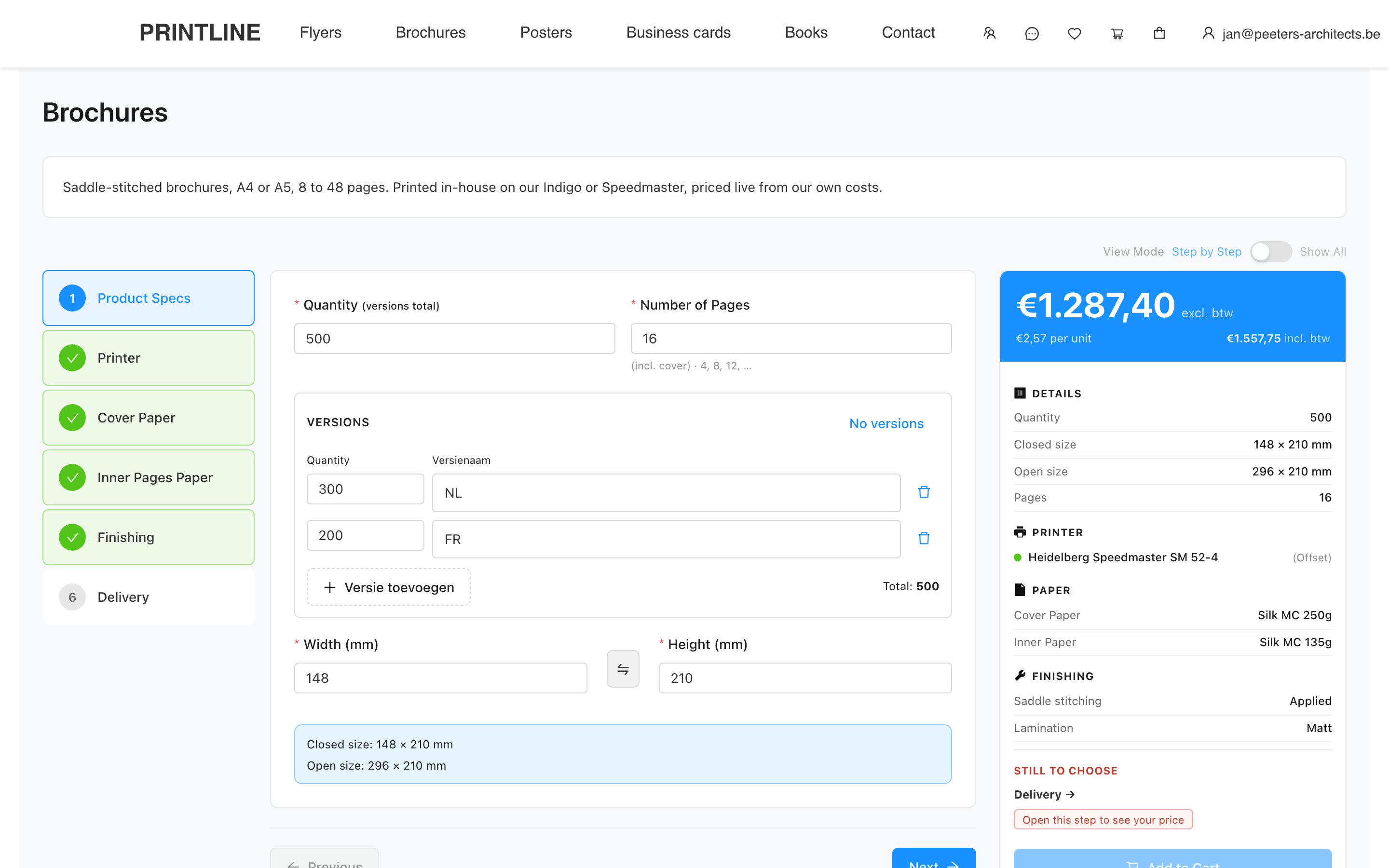Toggle the View Mode switch
This screenshot has height=868, width=1389.
pyautogui.click(x=1271, y=251)
